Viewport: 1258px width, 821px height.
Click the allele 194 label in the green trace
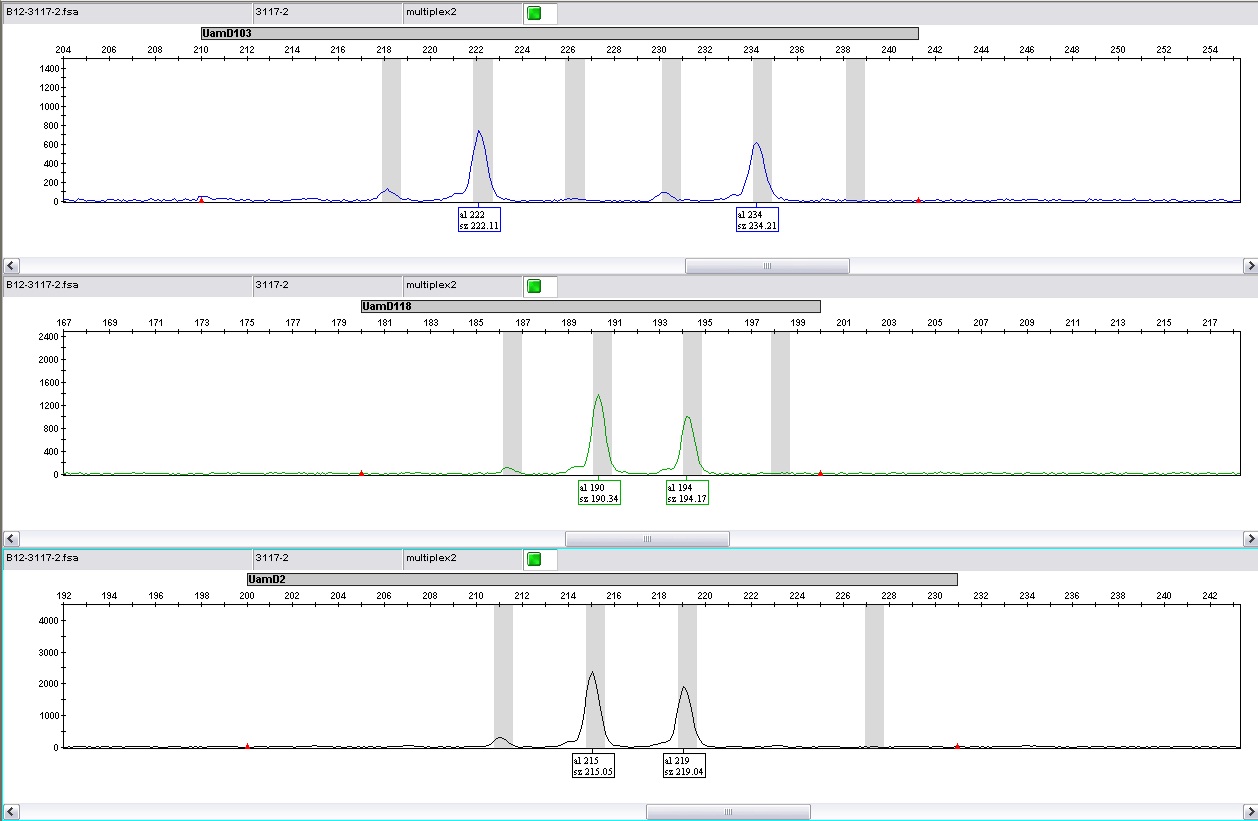pyautogui.click(x=687, y=492)
